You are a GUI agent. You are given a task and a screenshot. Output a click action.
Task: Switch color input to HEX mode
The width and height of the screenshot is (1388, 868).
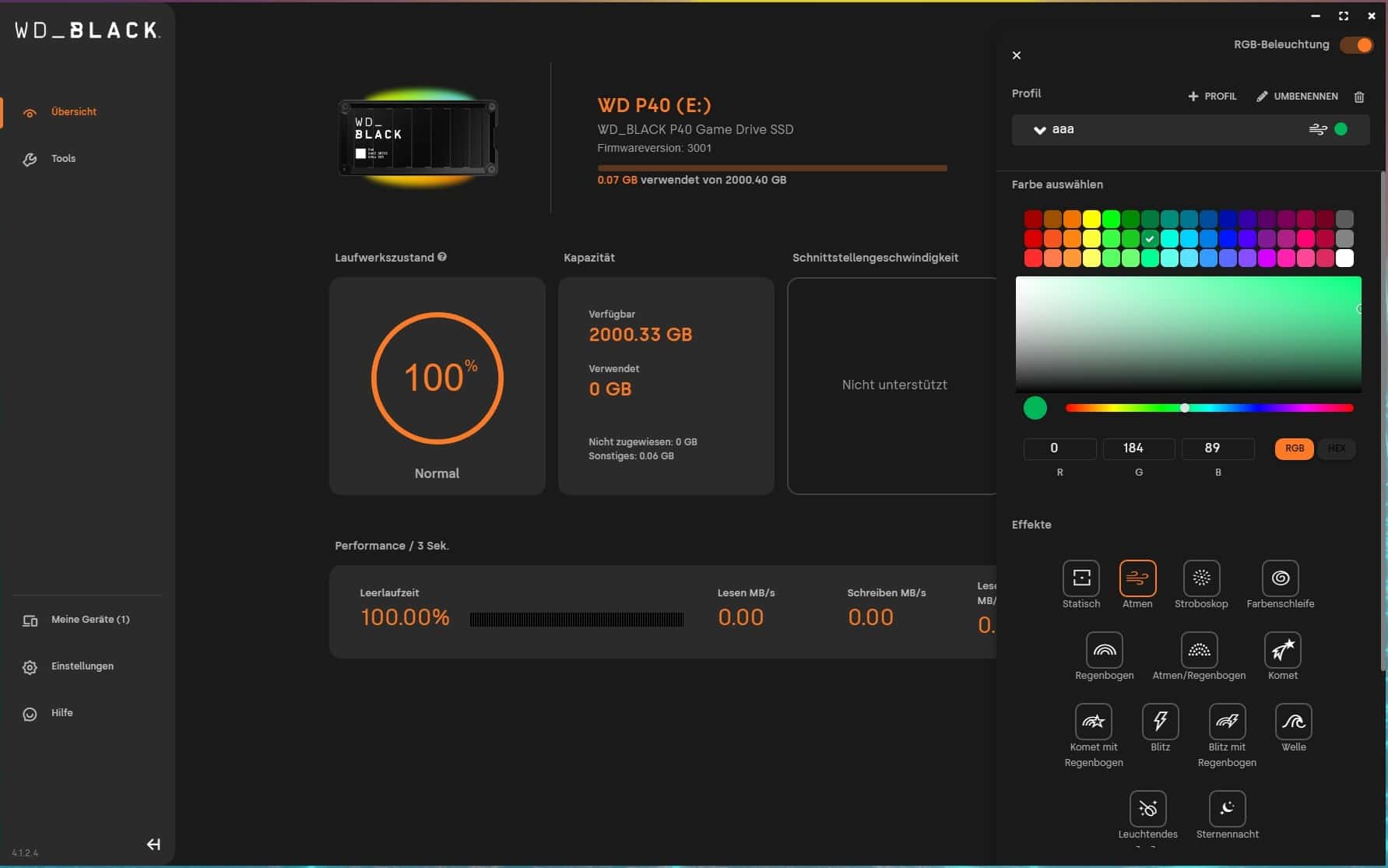[1336, 448]
